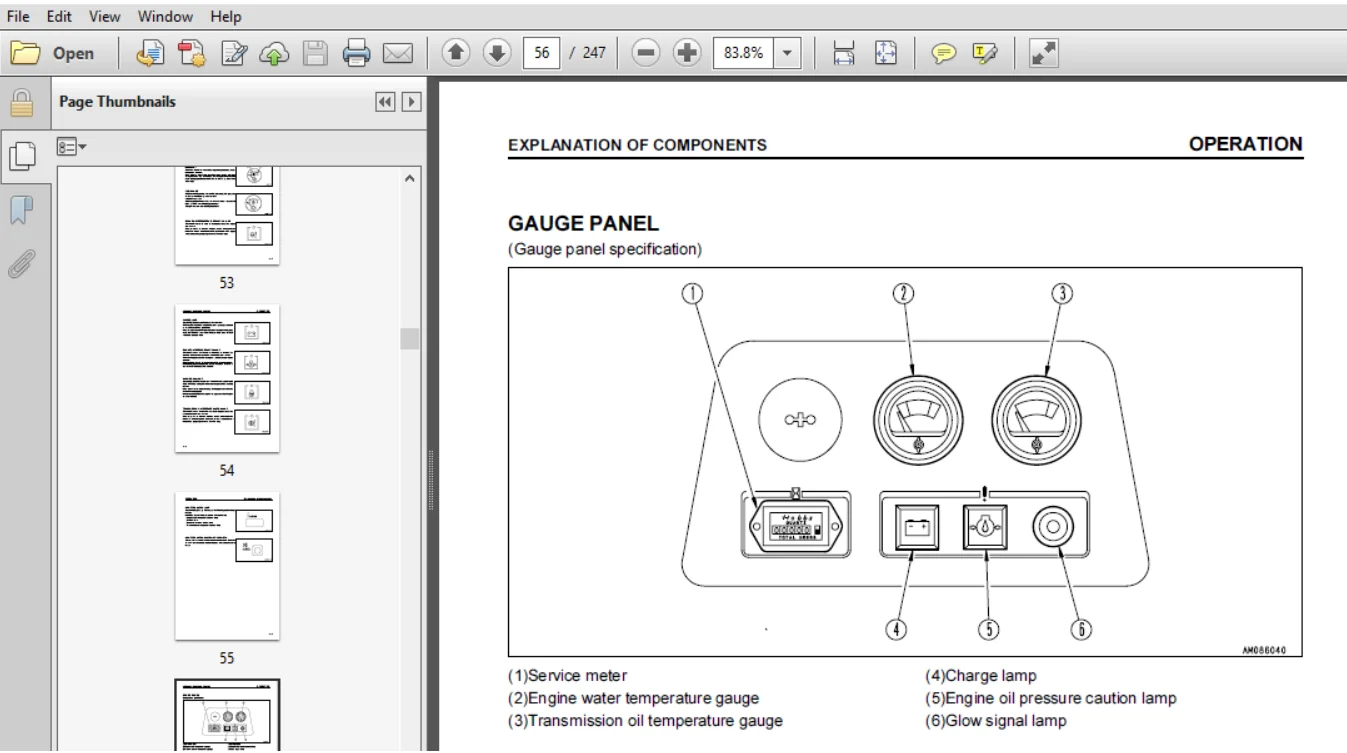Image resolution: width=1347 pixels, height=753 pixels.
Task: Click the sign document pencil icon
Action: (x=235, y=54)
